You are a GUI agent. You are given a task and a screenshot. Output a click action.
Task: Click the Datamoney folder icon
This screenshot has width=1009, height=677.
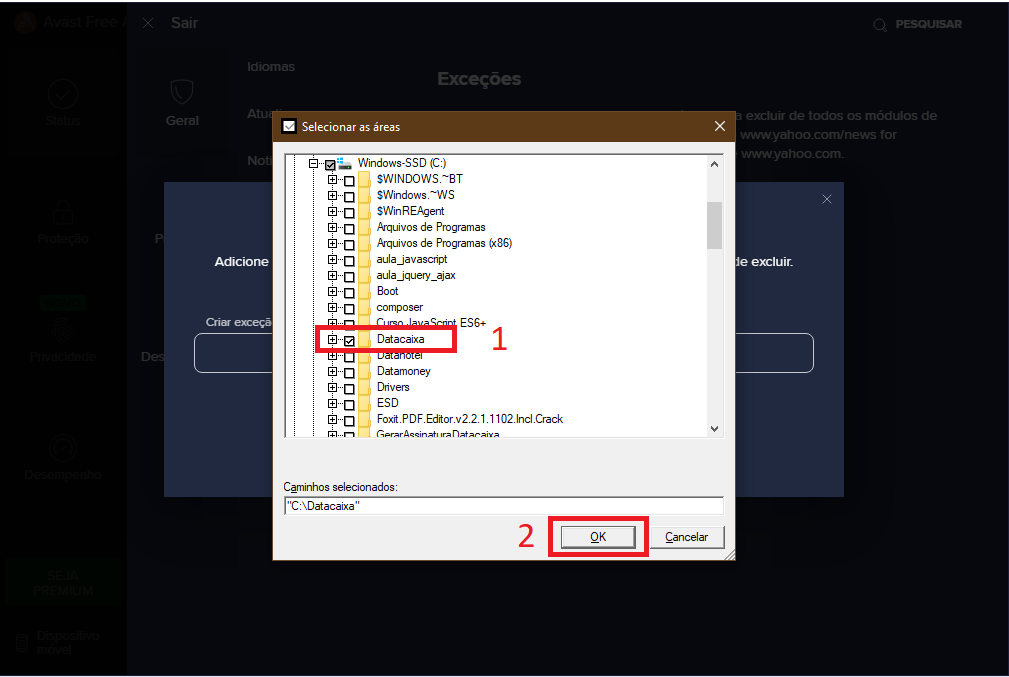point(364,371)
